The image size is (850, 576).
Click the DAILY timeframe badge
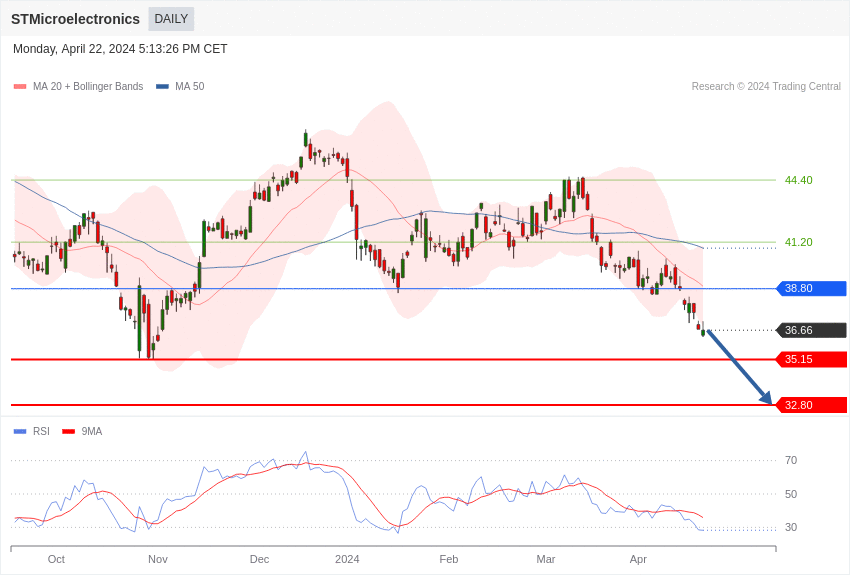[x=171, y=19]
